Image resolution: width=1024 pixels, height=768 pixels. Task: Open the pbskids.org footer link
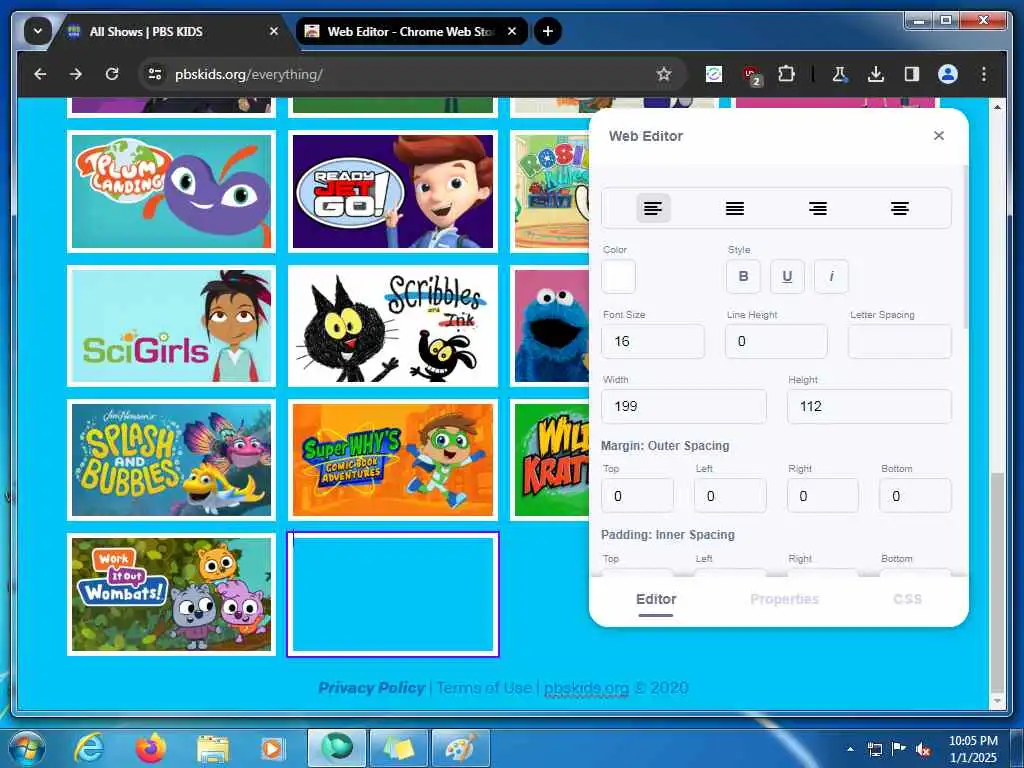(586, 688)
